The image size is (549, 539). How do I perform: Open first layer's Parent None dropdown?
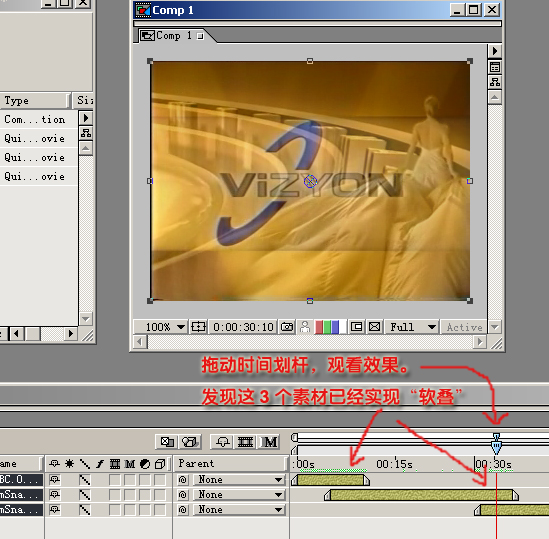click(239, 479)
